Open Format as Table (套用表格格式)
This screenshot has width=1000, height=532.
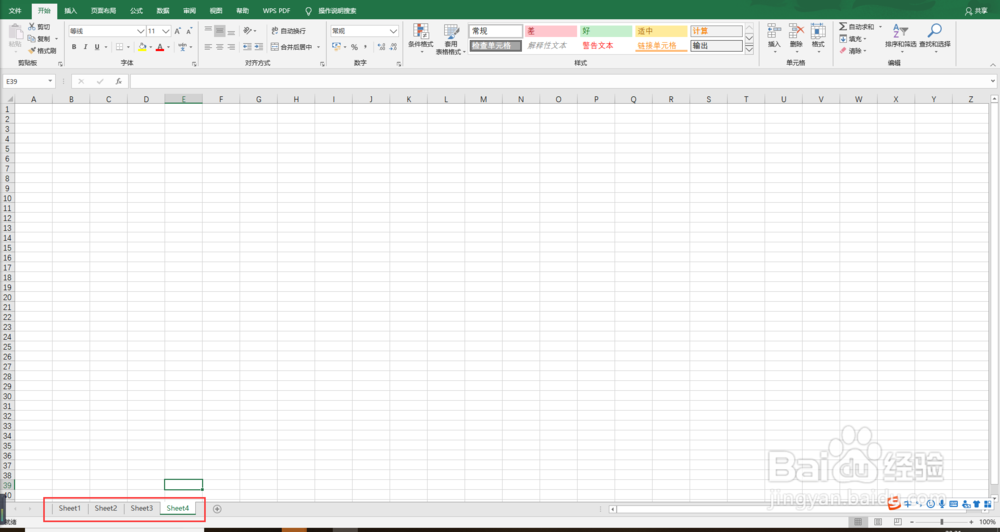click(452, 38)
